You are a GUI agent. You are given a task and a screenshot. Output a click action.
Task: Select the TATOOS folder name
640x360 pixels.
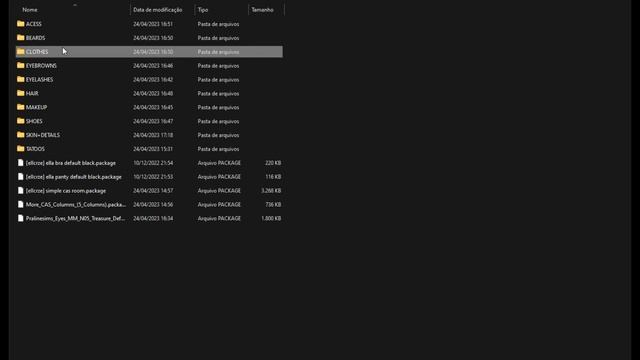point(35,149)
